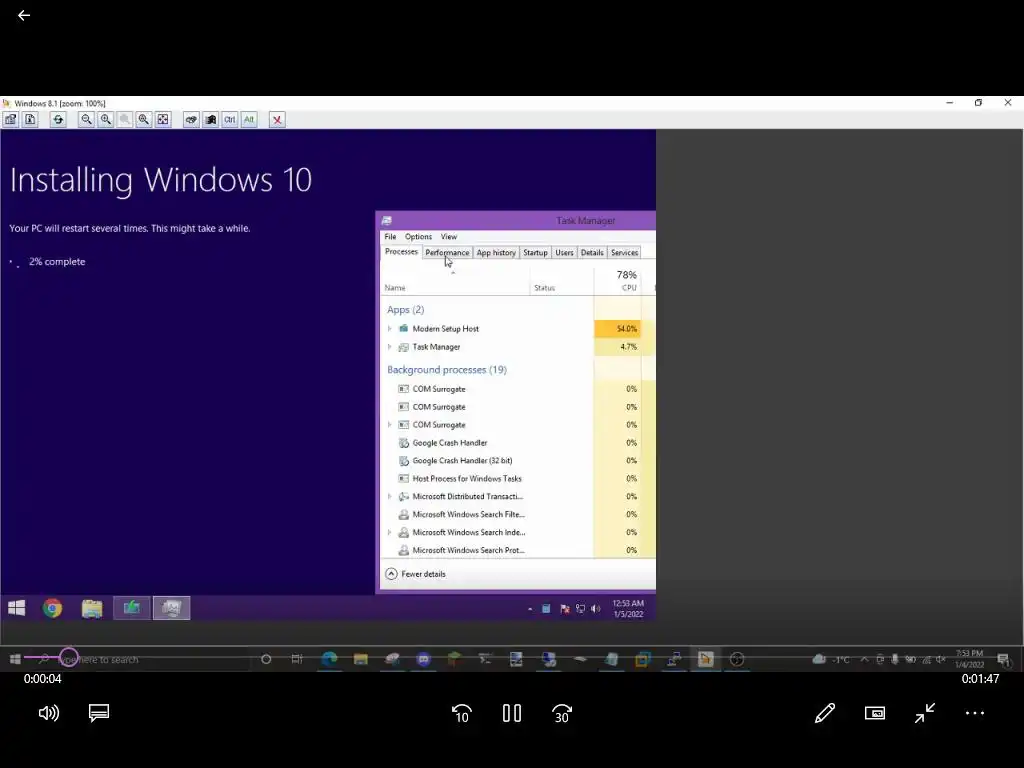Screen dimensions: 1024x768
Task: Open the Start button in the remote taskbar
Action: [x=16, y=608]
